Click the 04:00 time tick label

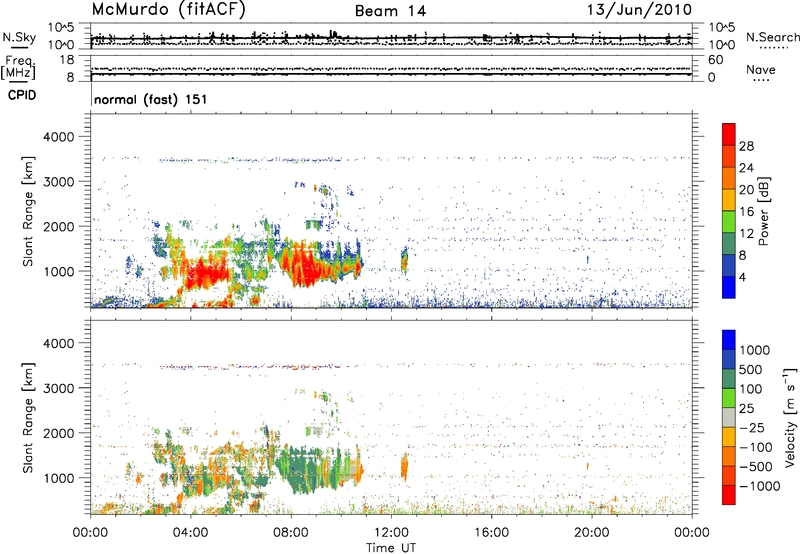191,533
